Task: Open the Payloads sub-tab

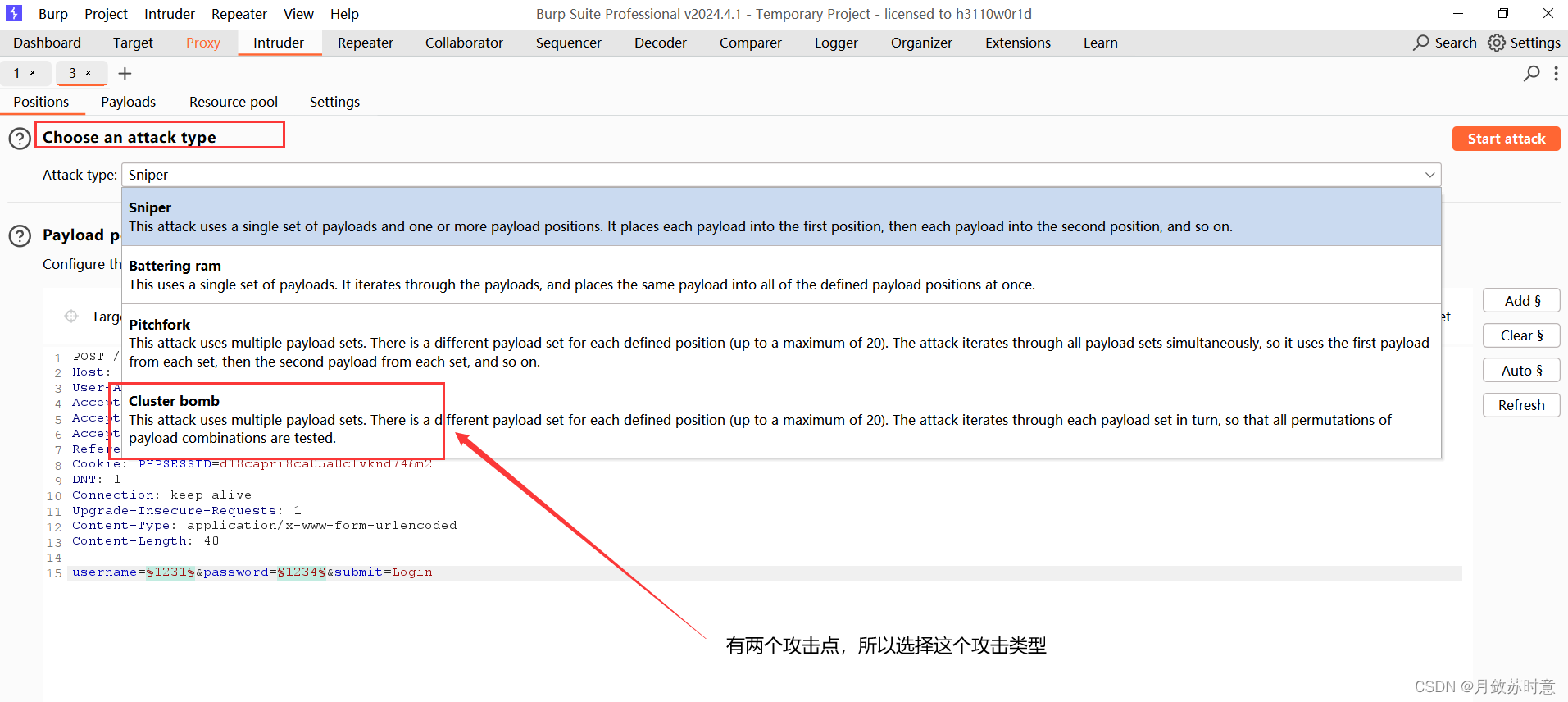Action: coord(129,102)
